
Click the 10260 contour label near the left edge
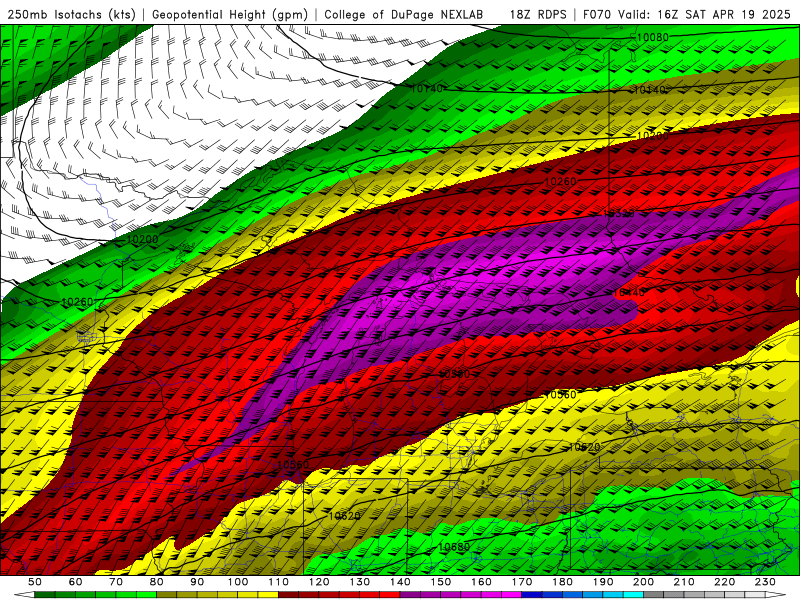77,302
